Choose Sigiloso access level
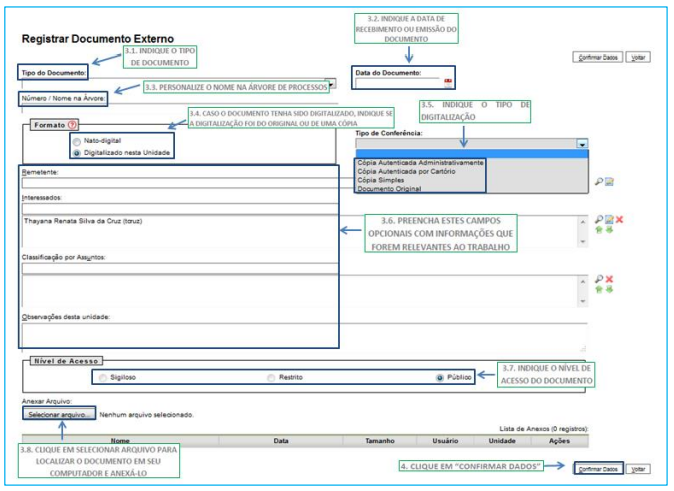The width and height of the screenshot is (674, 491). [x=101, y=377]
